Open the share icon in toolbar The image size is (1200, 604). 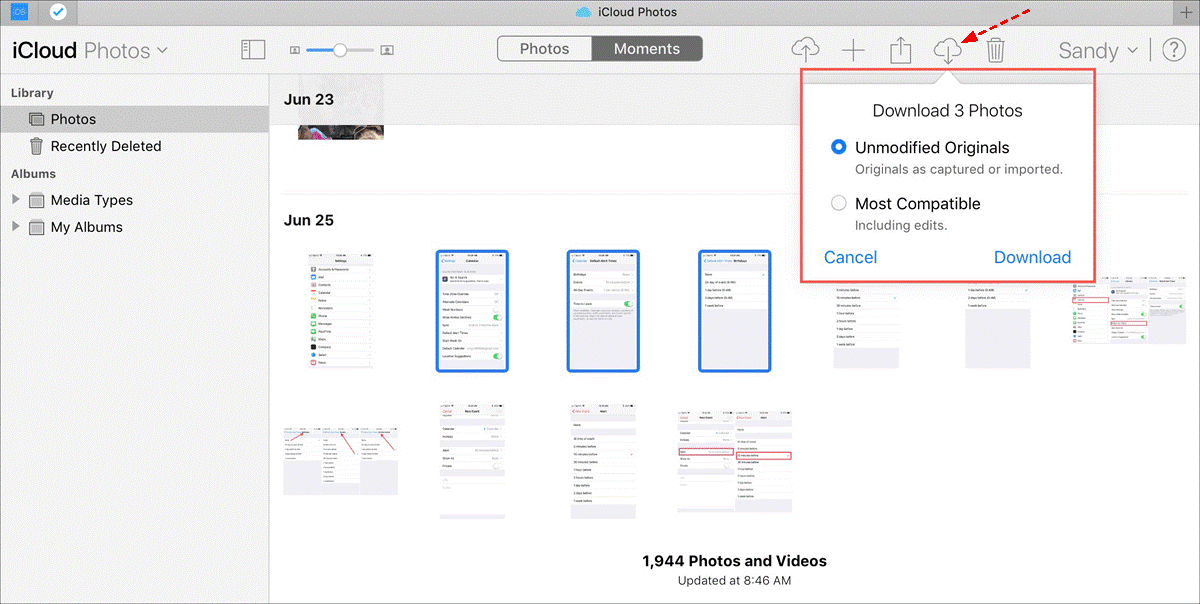(x=901, y=50)
